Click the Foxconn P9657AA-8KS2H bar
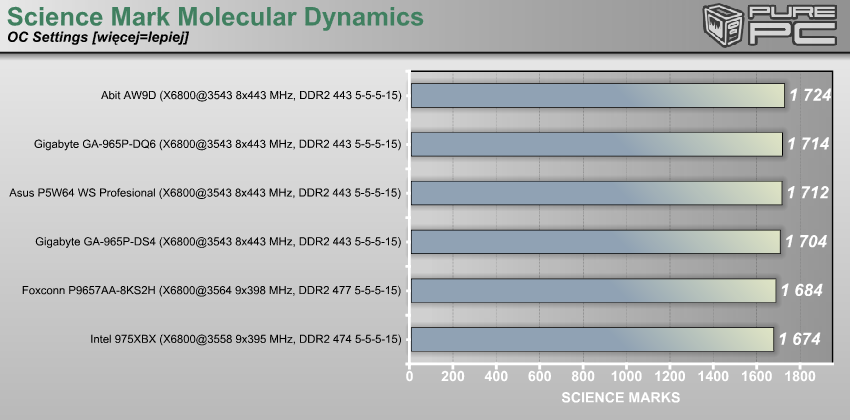The height and width of the screenshot is (420, 850). (592, 290)
